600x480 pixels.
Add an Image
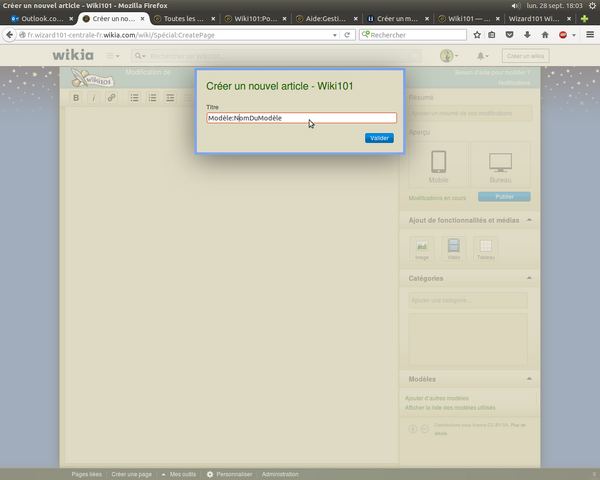[422, 249]
